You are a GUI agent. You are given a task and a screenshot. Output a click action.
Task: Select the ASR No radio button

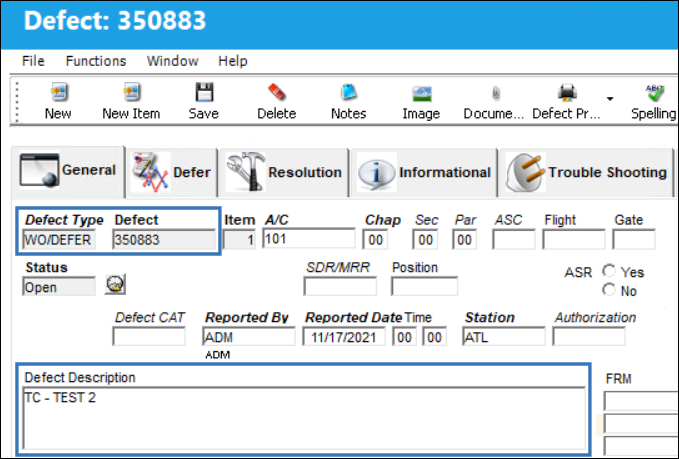[x=609, y=290]
